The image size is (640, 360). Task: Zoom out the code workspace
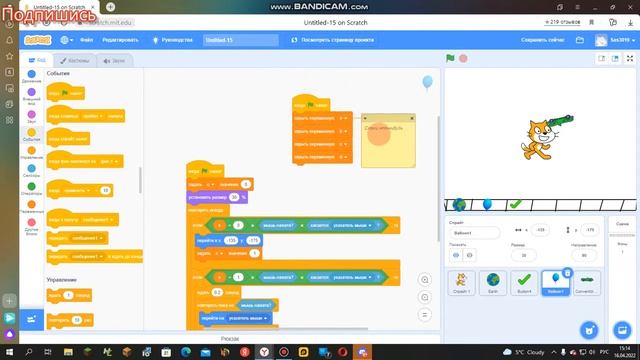click(424, 297)
